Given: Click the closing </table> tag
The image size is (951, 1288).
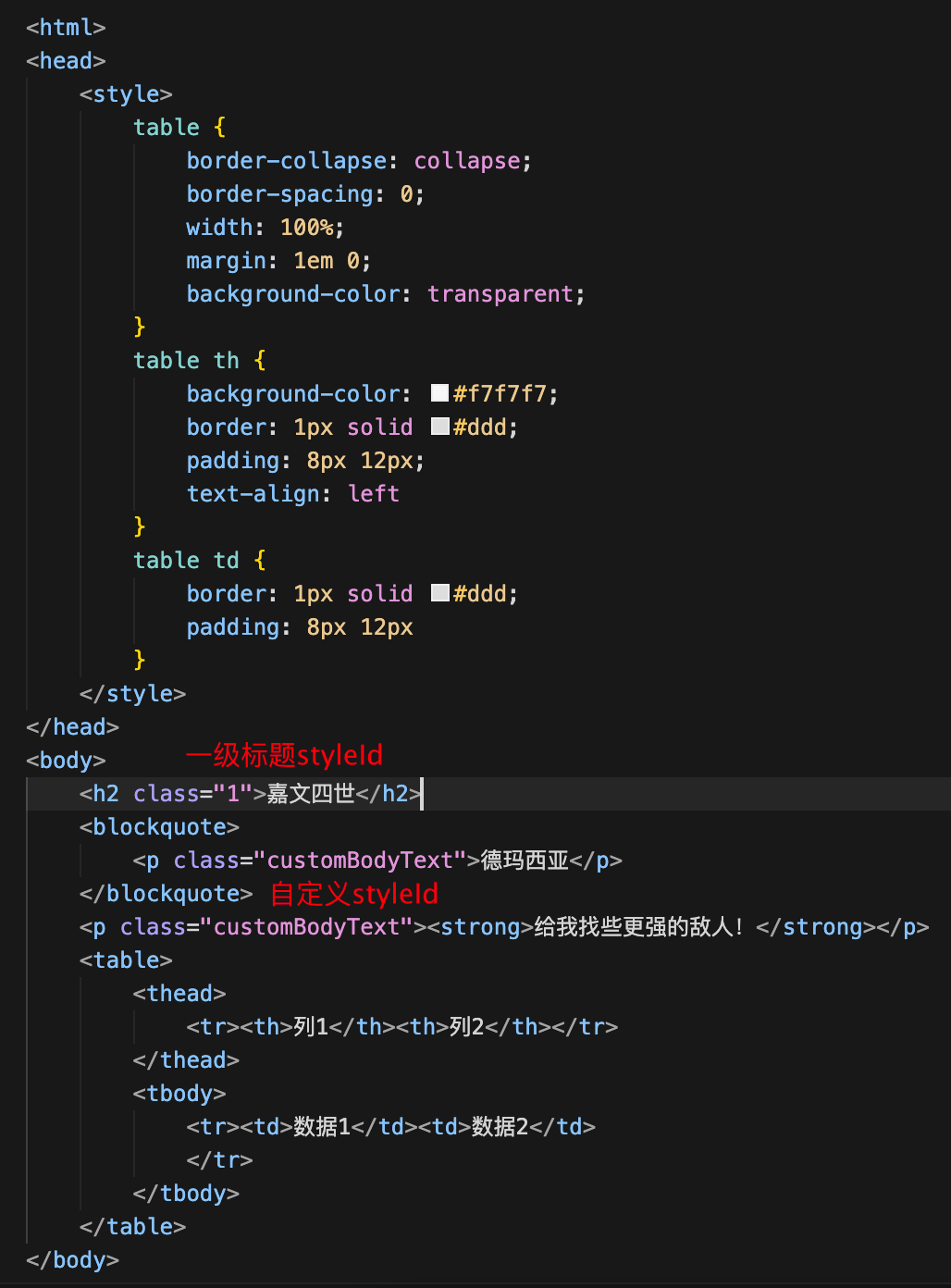Looking at the screenshot, I should [x=132, y=1226].
